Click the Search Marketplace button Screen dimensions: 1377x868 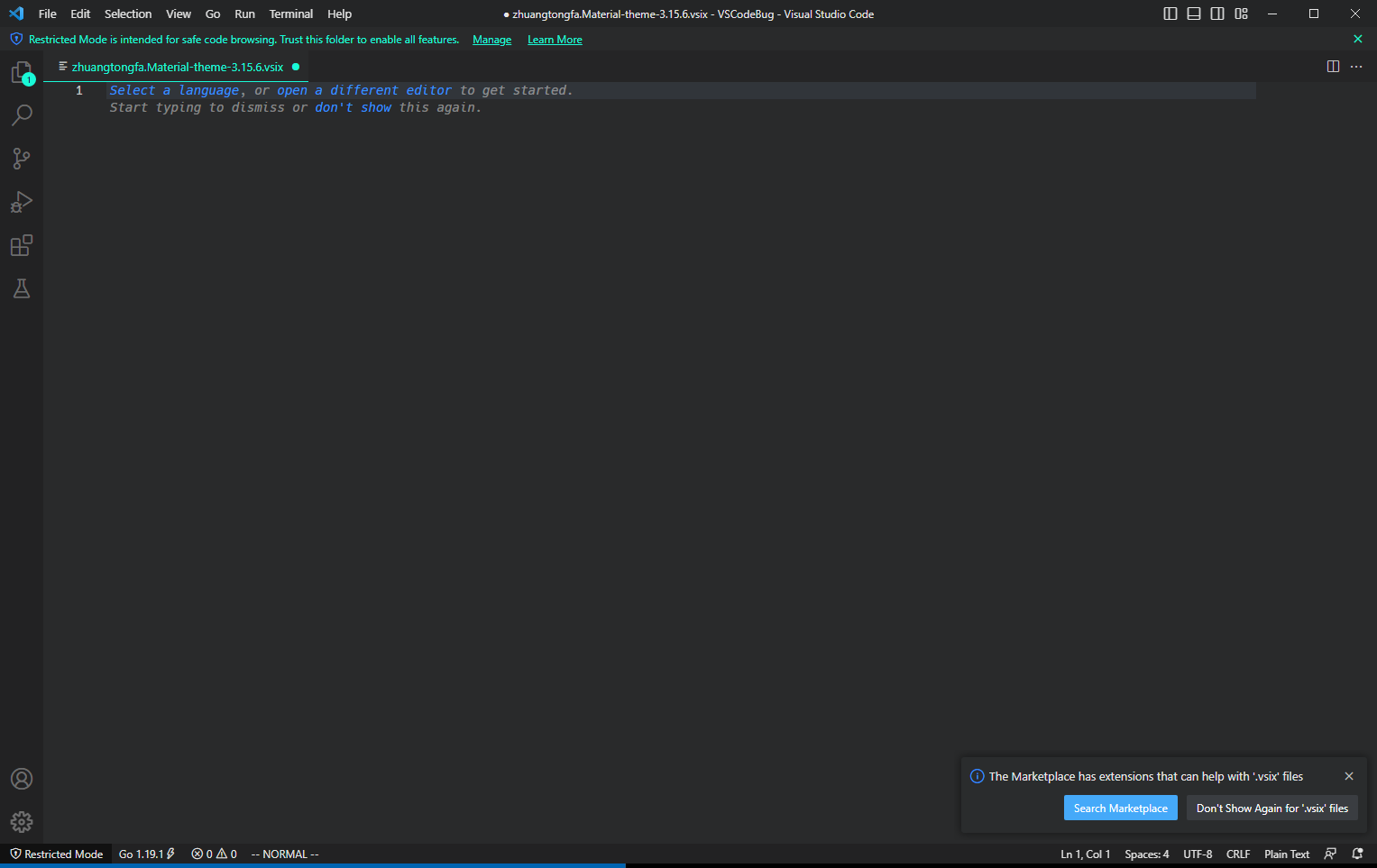pos(1120,808)
